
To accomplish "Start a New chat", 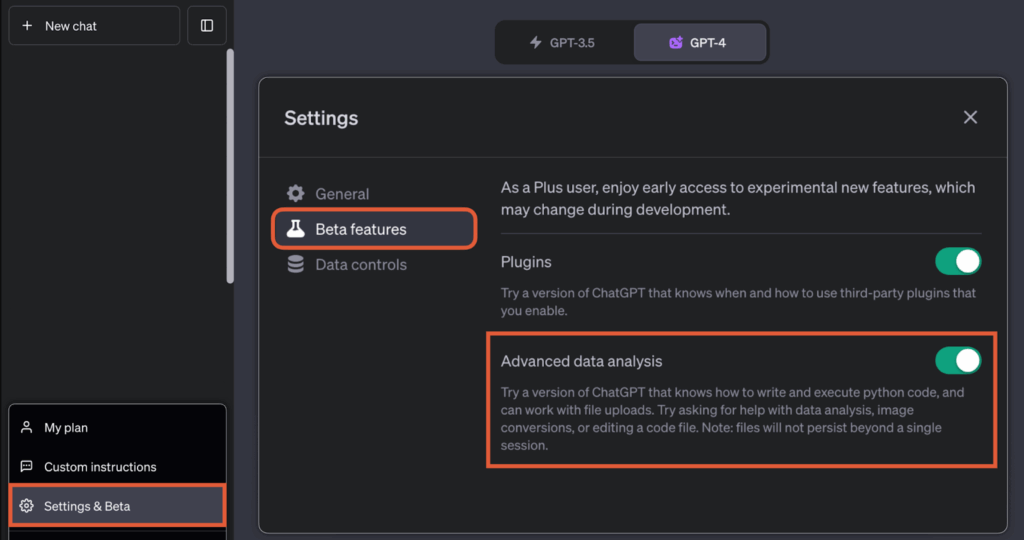I will pyautogui.click(x=94, y=25).
